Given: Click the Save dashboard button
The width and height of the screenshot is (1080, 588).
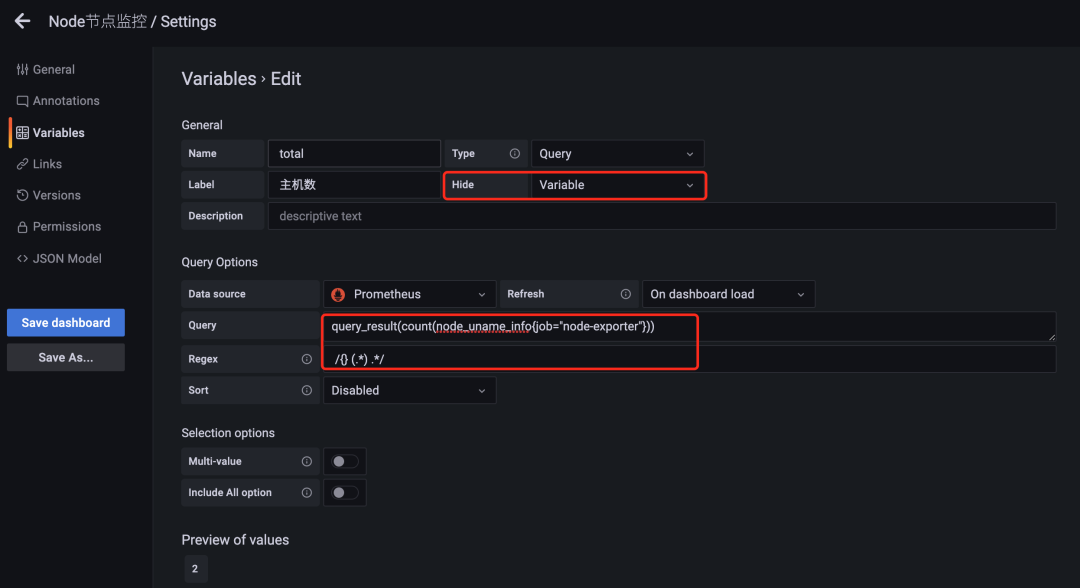Looking at the screenshot, I should click(x=65, y=323).
